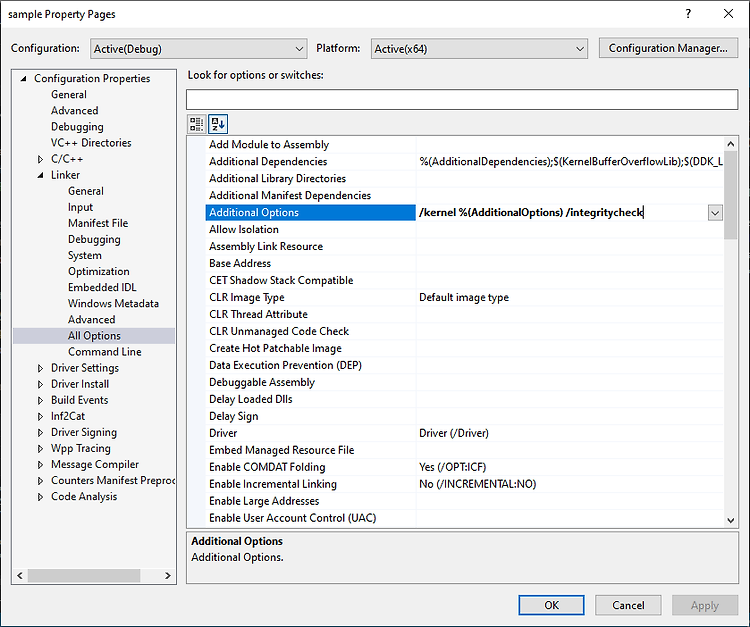Select Advanced under Configuration Properties
The image size is (750, 627).
(75, 110)
